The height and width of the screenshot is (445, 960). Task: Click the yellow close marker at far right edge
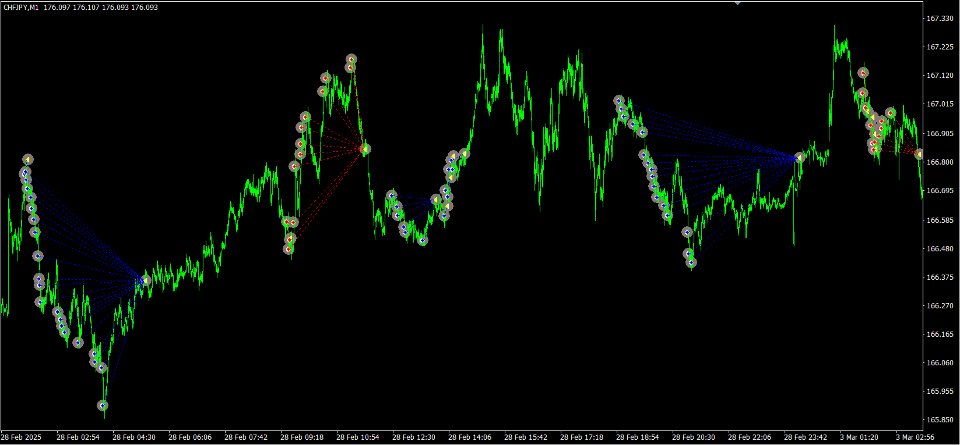coord(919,154)
